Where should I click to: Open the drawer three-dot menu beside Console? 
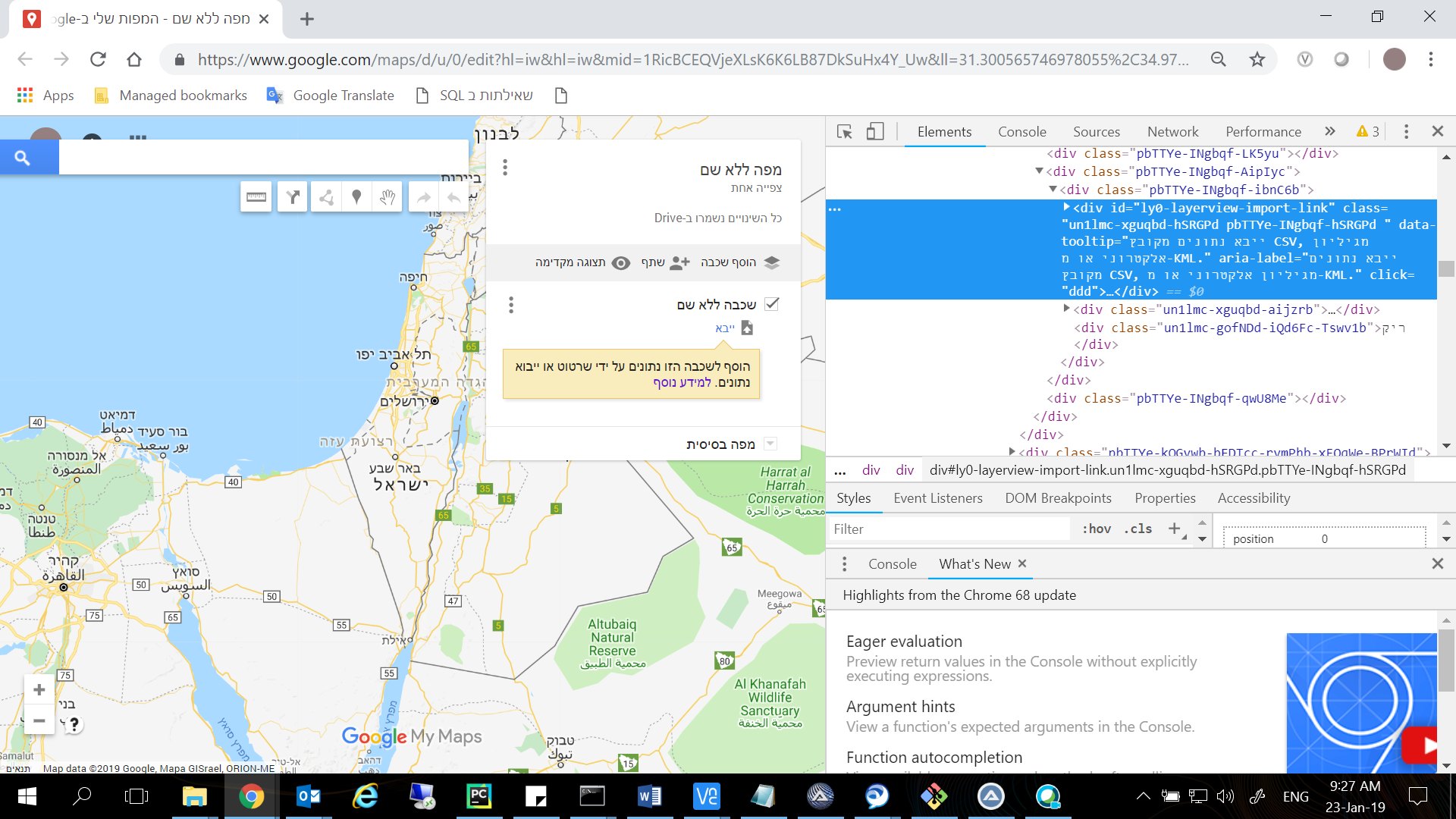click(x=845, y=563)
